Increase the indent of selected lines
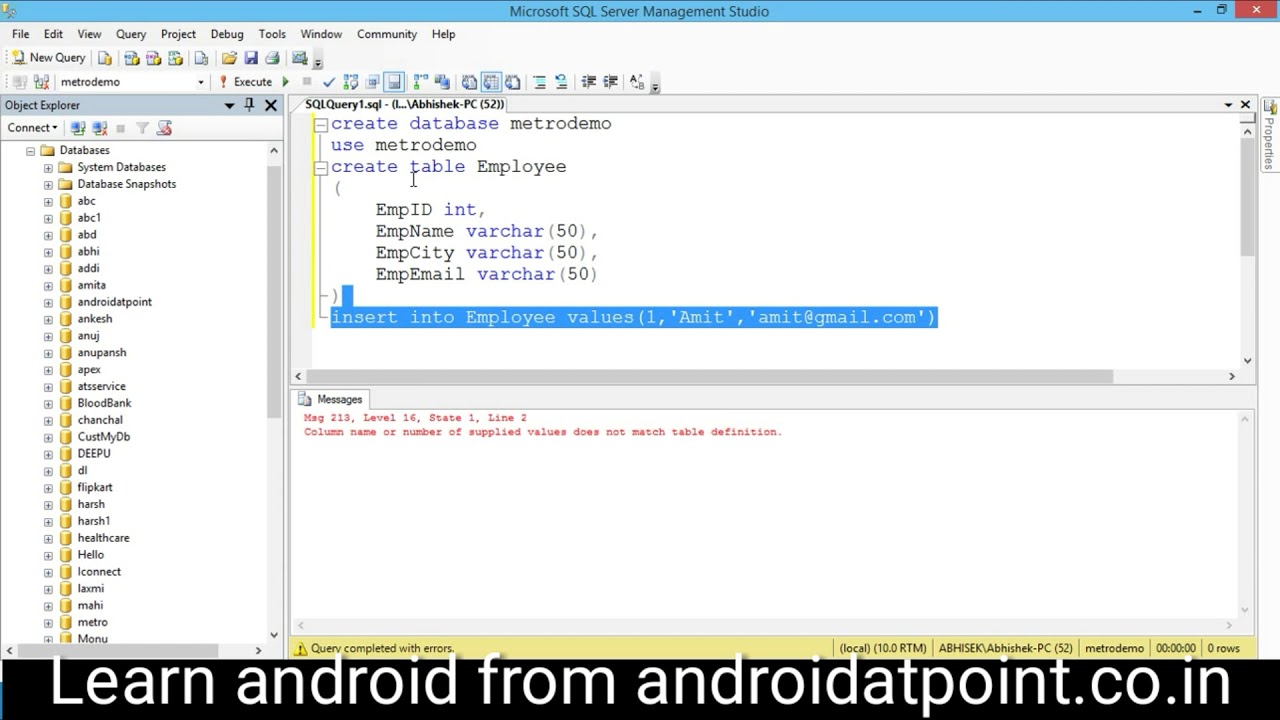Viewport: 1280px width, 720px height. click(610, 82)
